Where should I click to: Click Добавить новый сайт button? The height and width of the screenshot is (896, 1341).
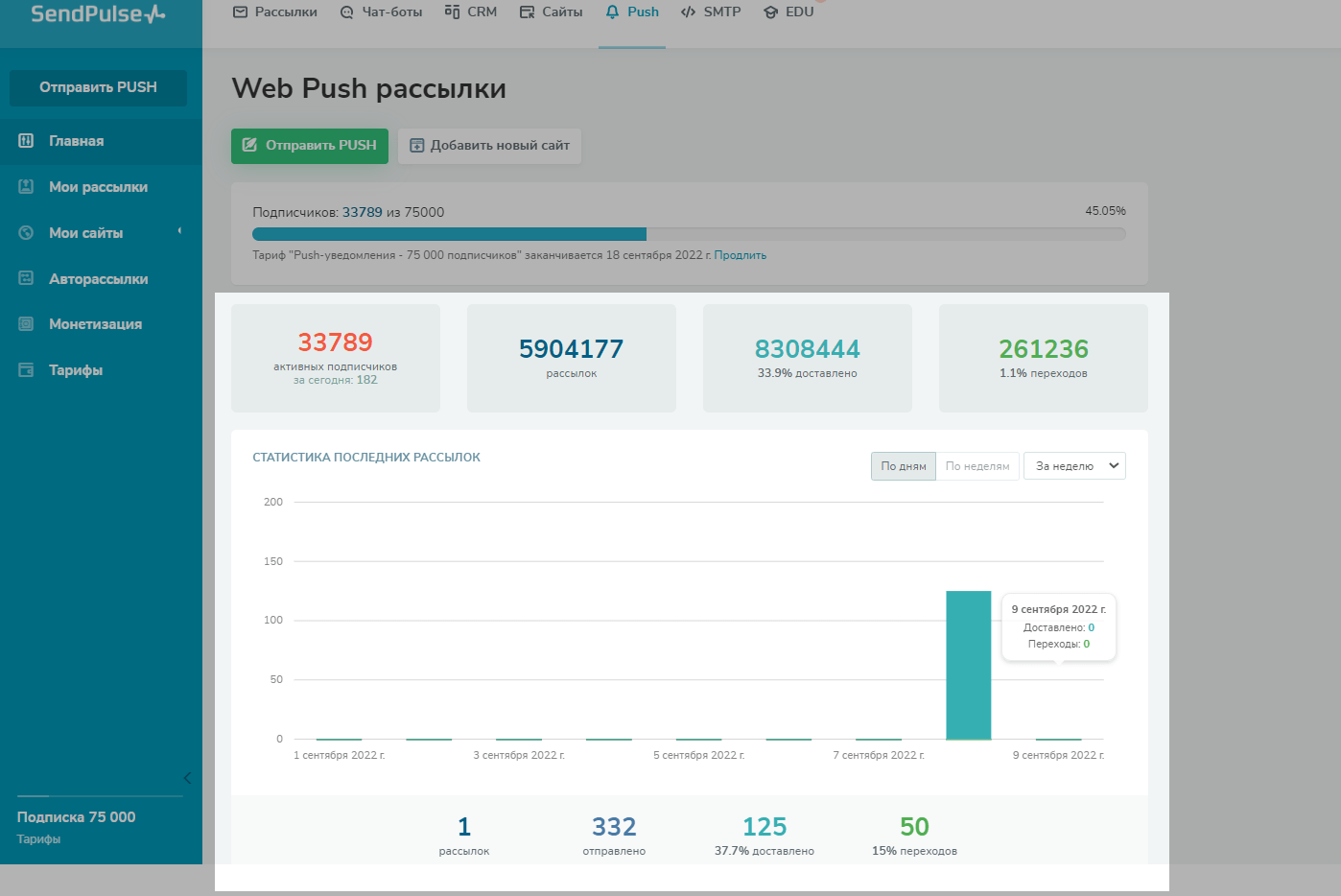pyautogui.click(x=489, y=146)
